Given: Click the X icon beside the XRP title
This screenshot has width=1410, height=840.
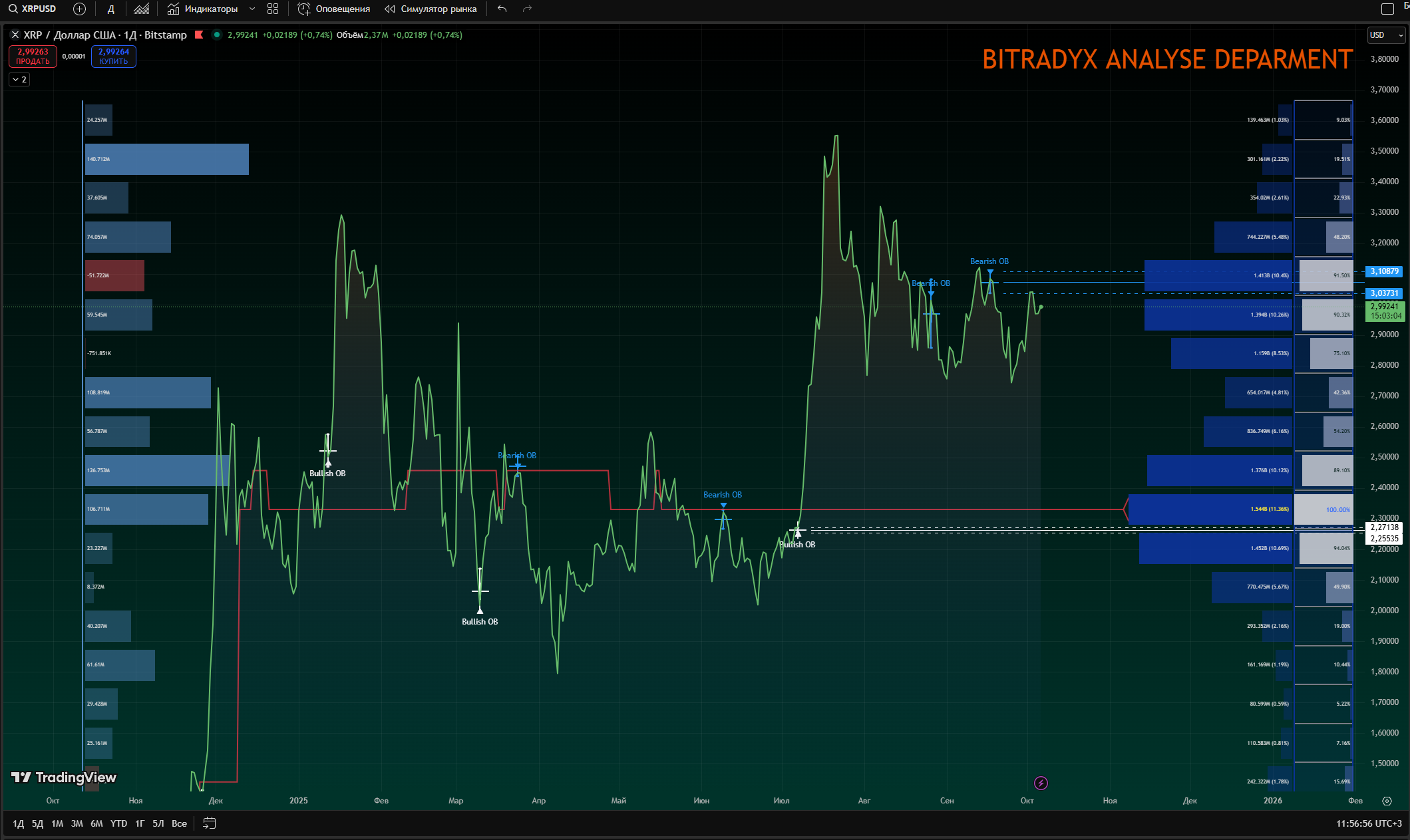Looking at the screenshot, I should 15,35.
